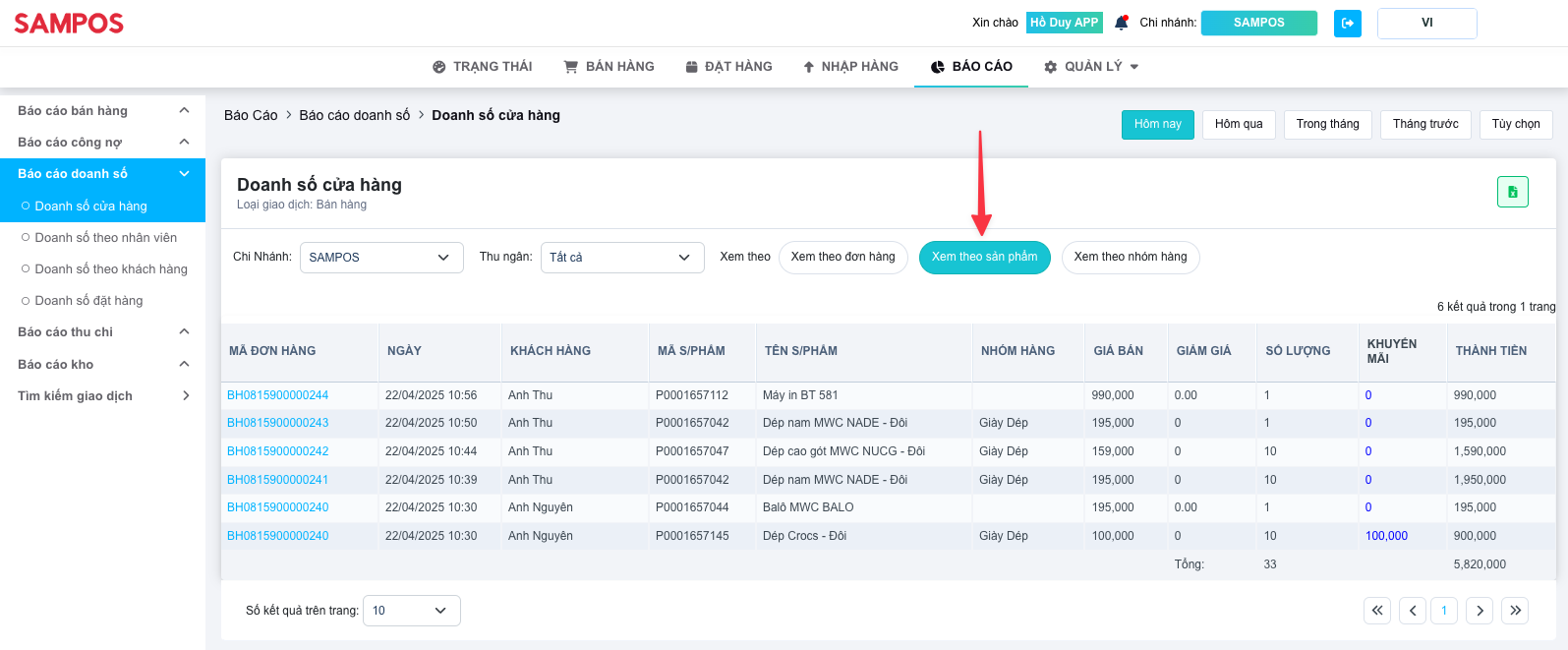
Task: Go to first page of results
Action: click(1377, 611)
